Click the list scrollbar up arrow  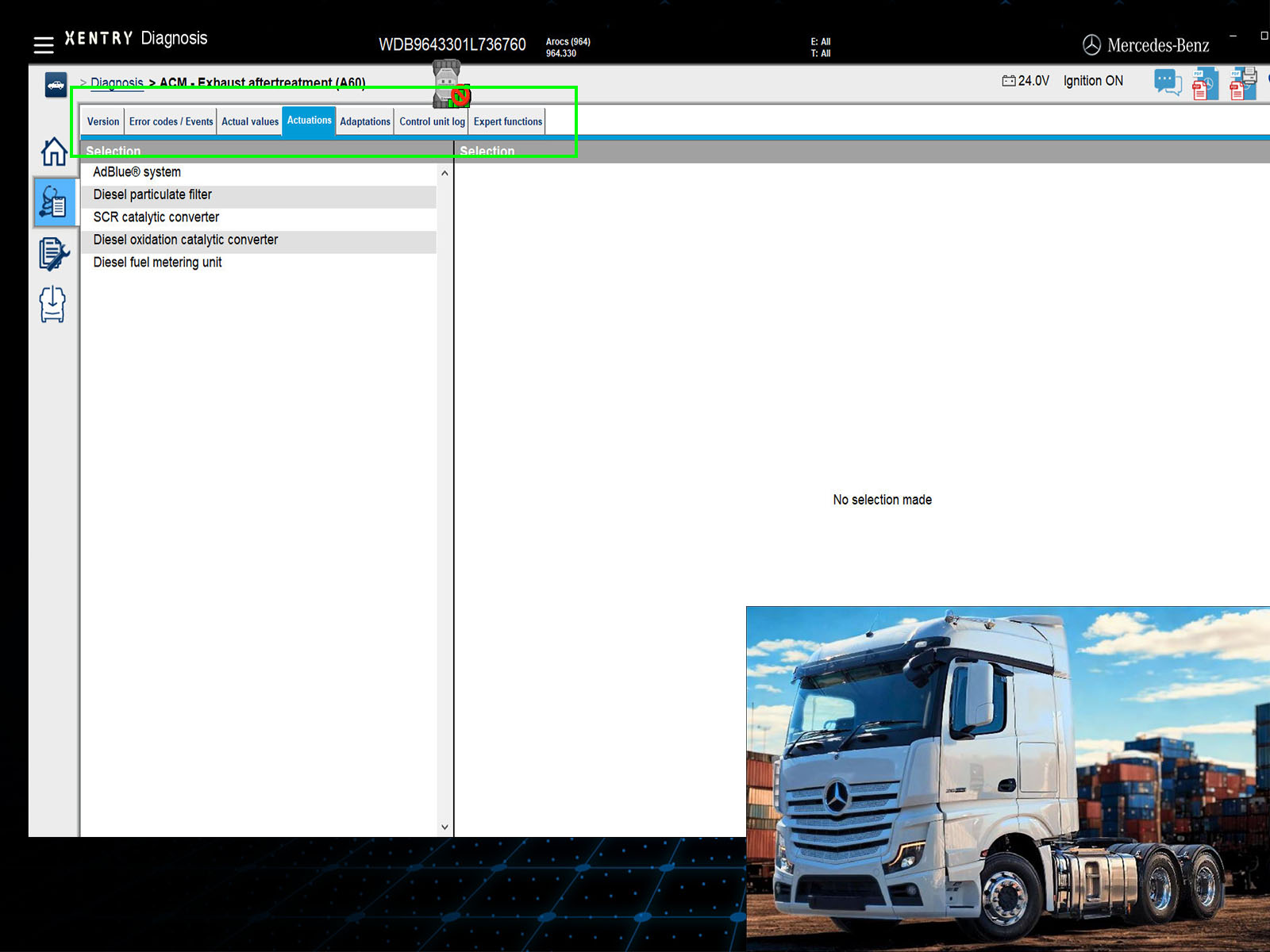tap(444, 173)
